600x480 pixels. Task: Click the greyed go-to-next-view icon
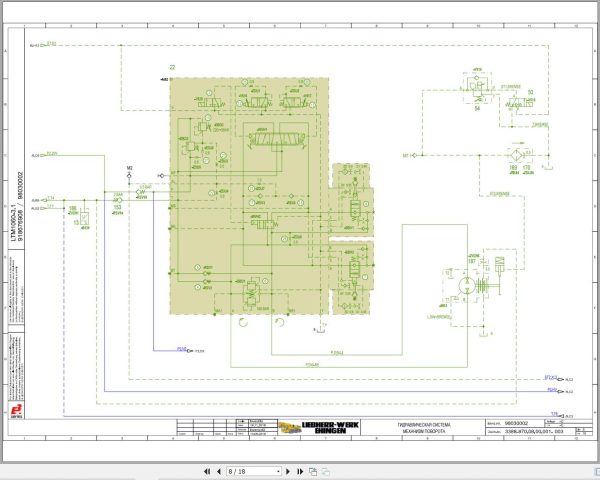[x=326, y=472]
